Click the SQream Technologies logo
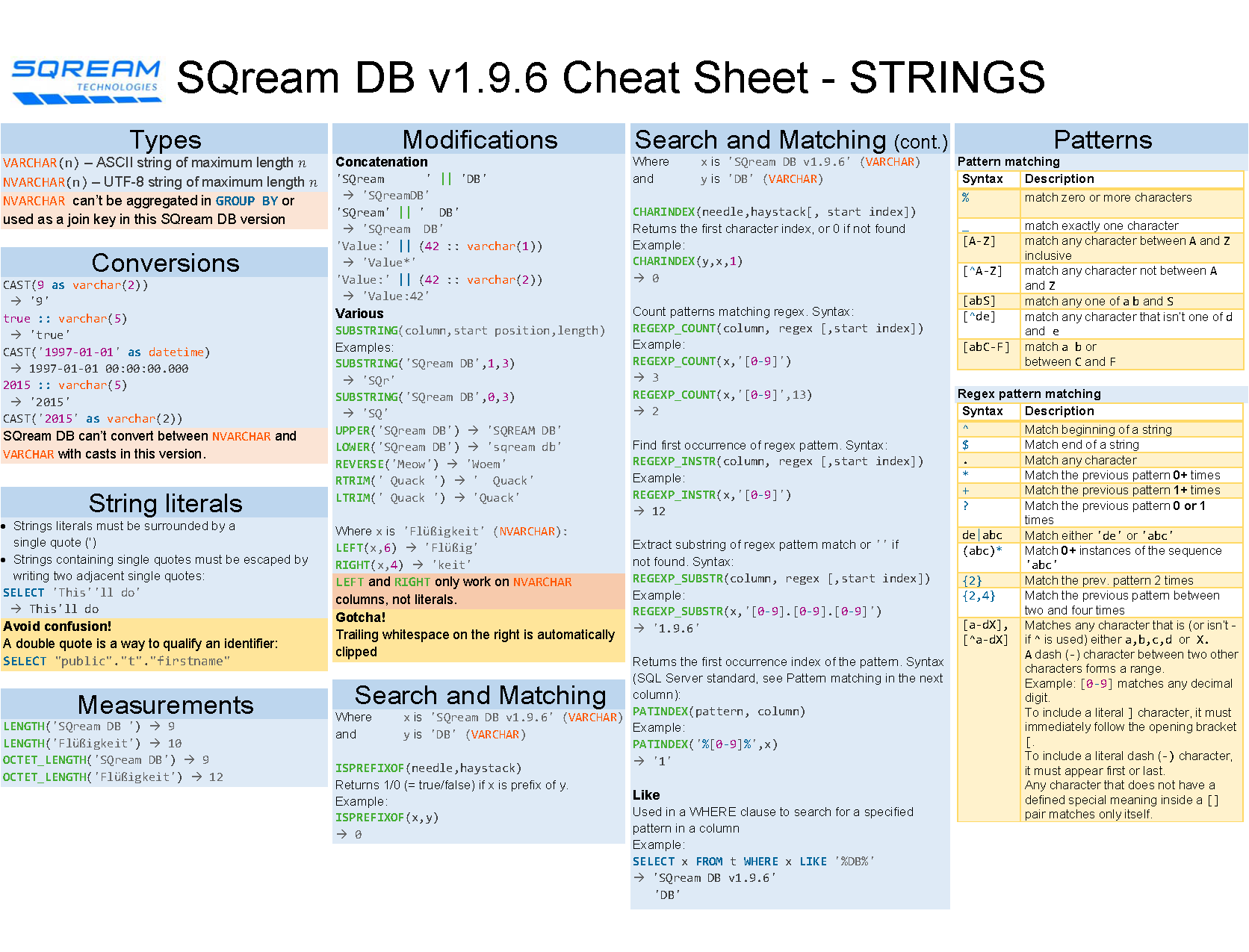This screenshot has width=1249, height=952. pyautogui.click(x=87, y=81)
